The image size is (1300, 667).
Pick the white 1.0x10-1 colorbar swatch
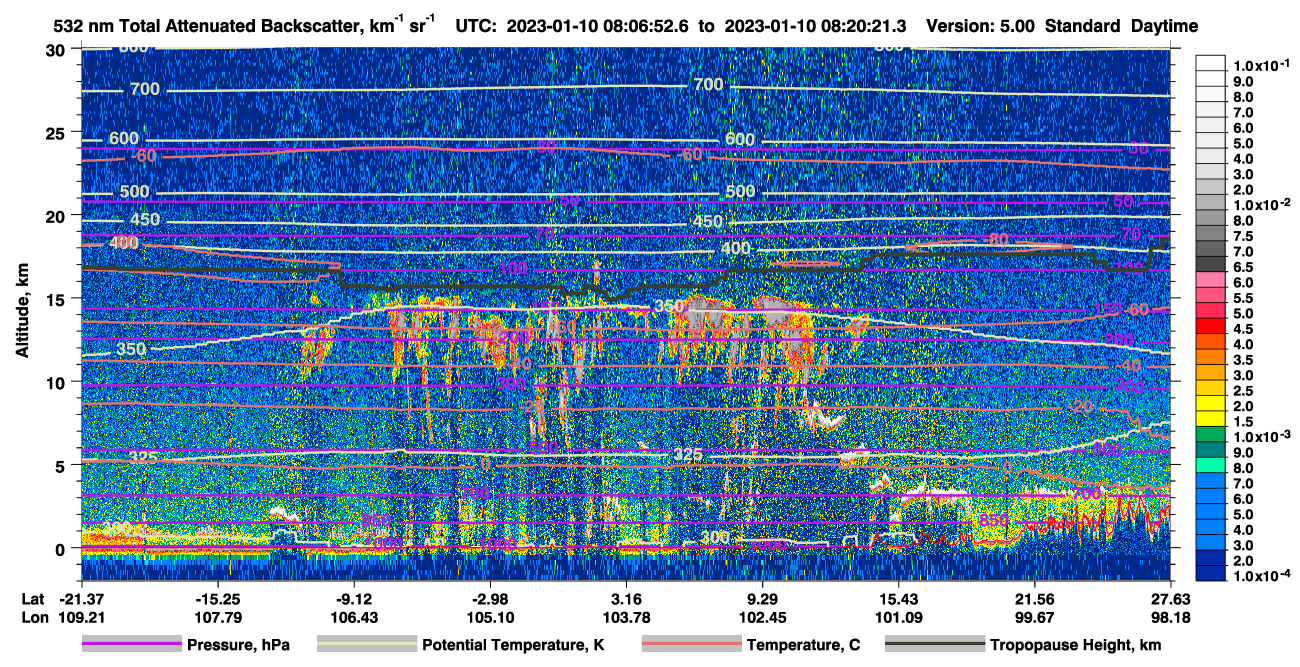click(x=1210, y=64)
